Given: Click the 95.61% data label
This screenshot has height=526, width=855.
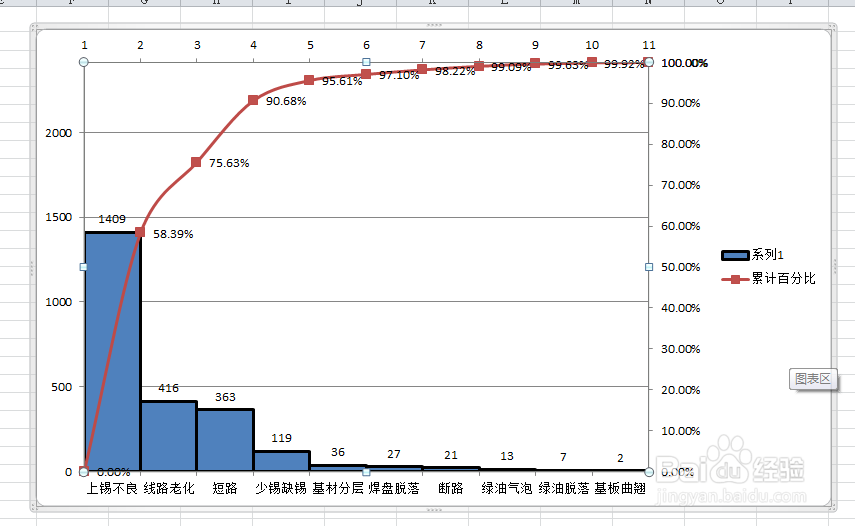Looking at the screenshot, I should [x=342, y=81].
